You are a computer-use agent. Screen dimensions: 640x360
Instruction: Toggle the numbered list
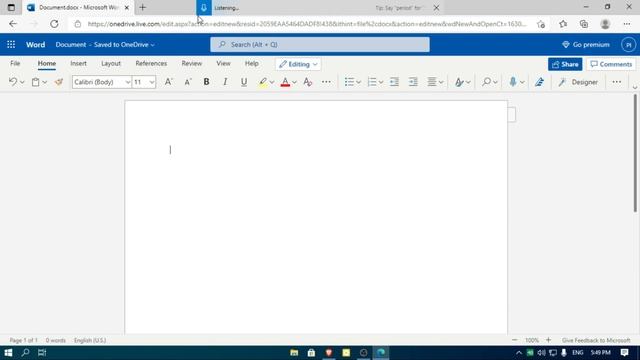click(371, 82)
